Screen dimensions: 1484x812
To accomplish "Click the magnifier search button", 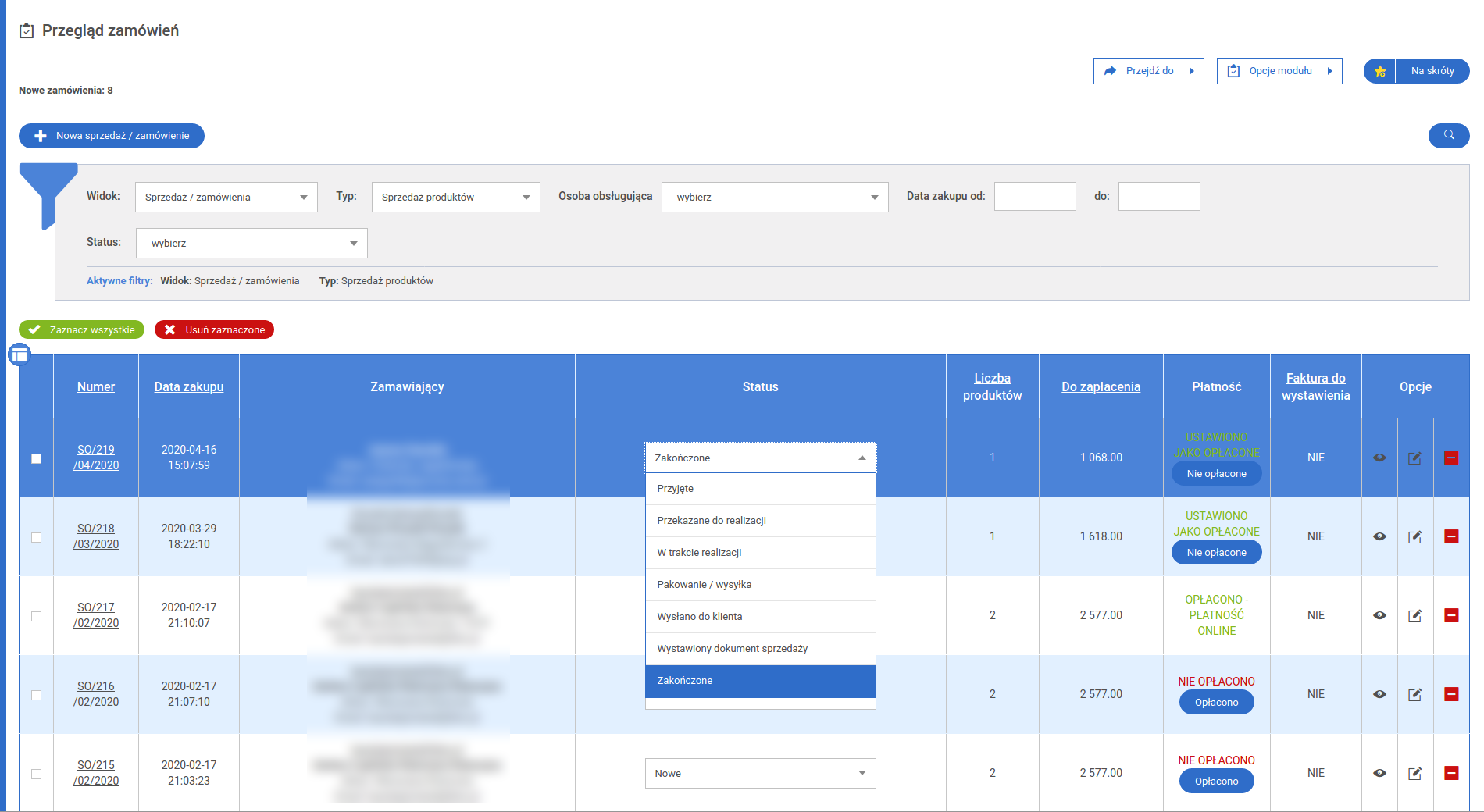I will (x=1448, y=135).
